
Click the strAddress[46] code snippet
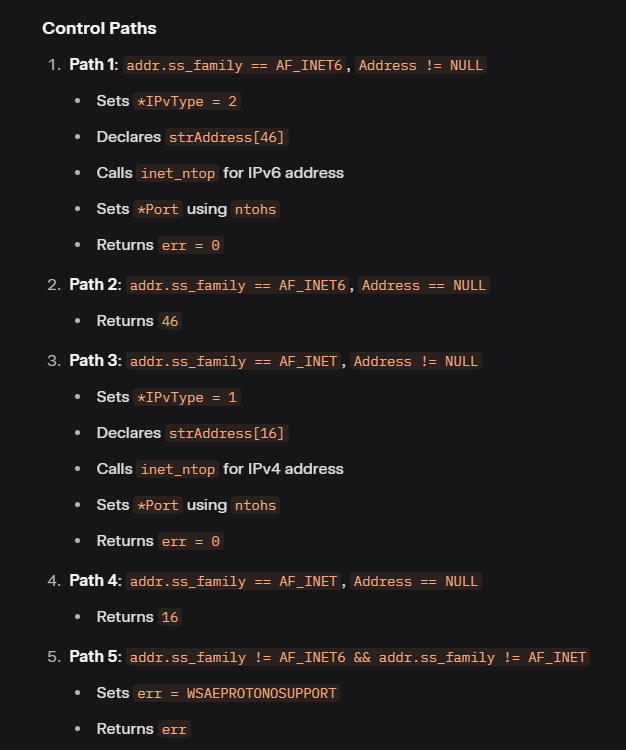tap(226, 137)
